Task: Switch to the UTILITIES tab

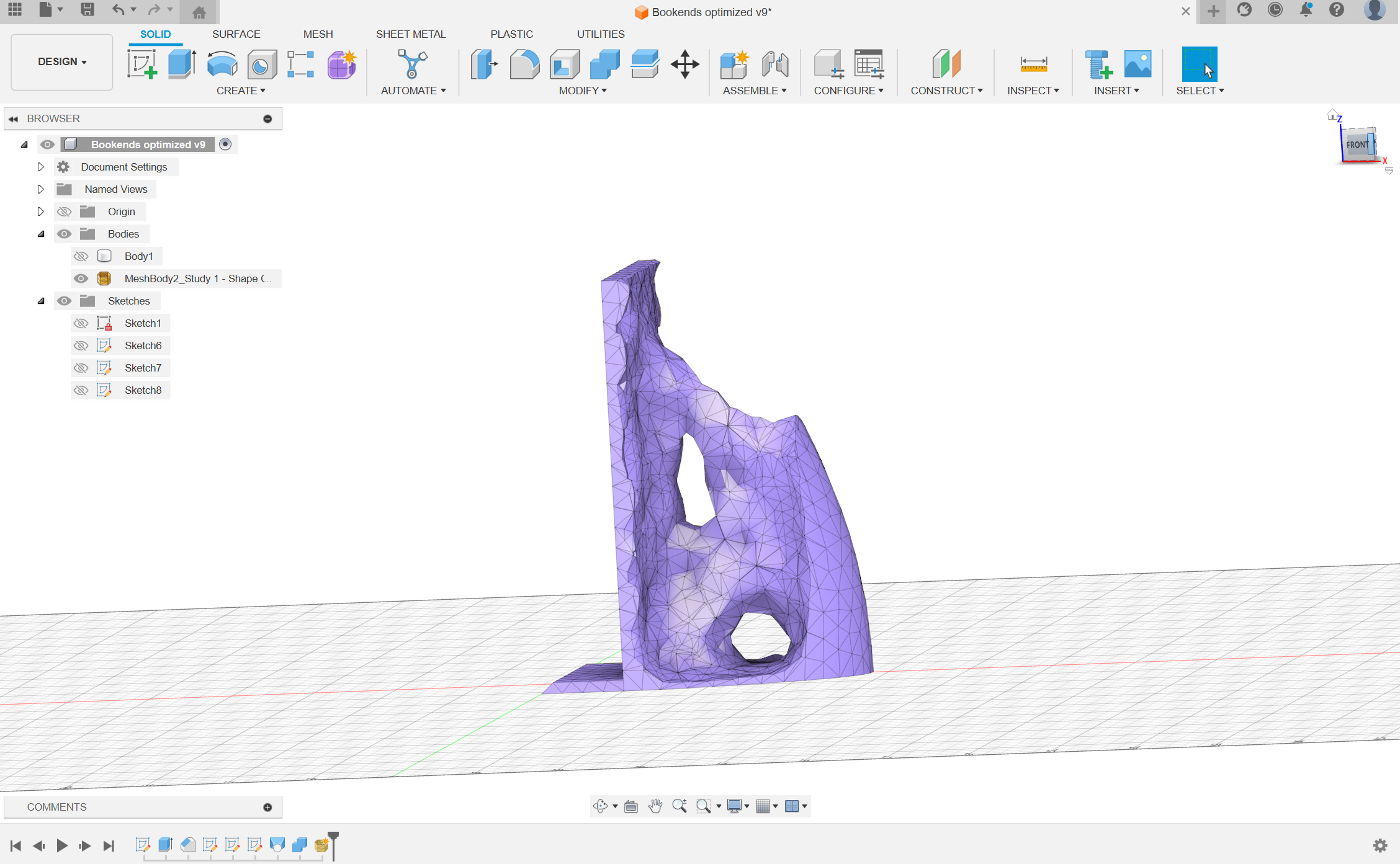Action: pos(601,34)
